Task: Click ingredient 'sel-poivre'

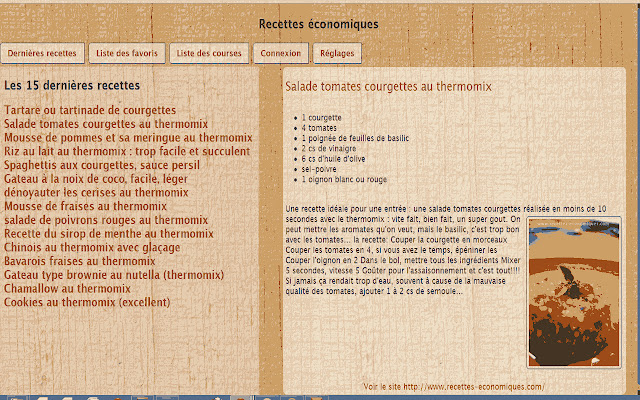Action: [x=319, y=169]
